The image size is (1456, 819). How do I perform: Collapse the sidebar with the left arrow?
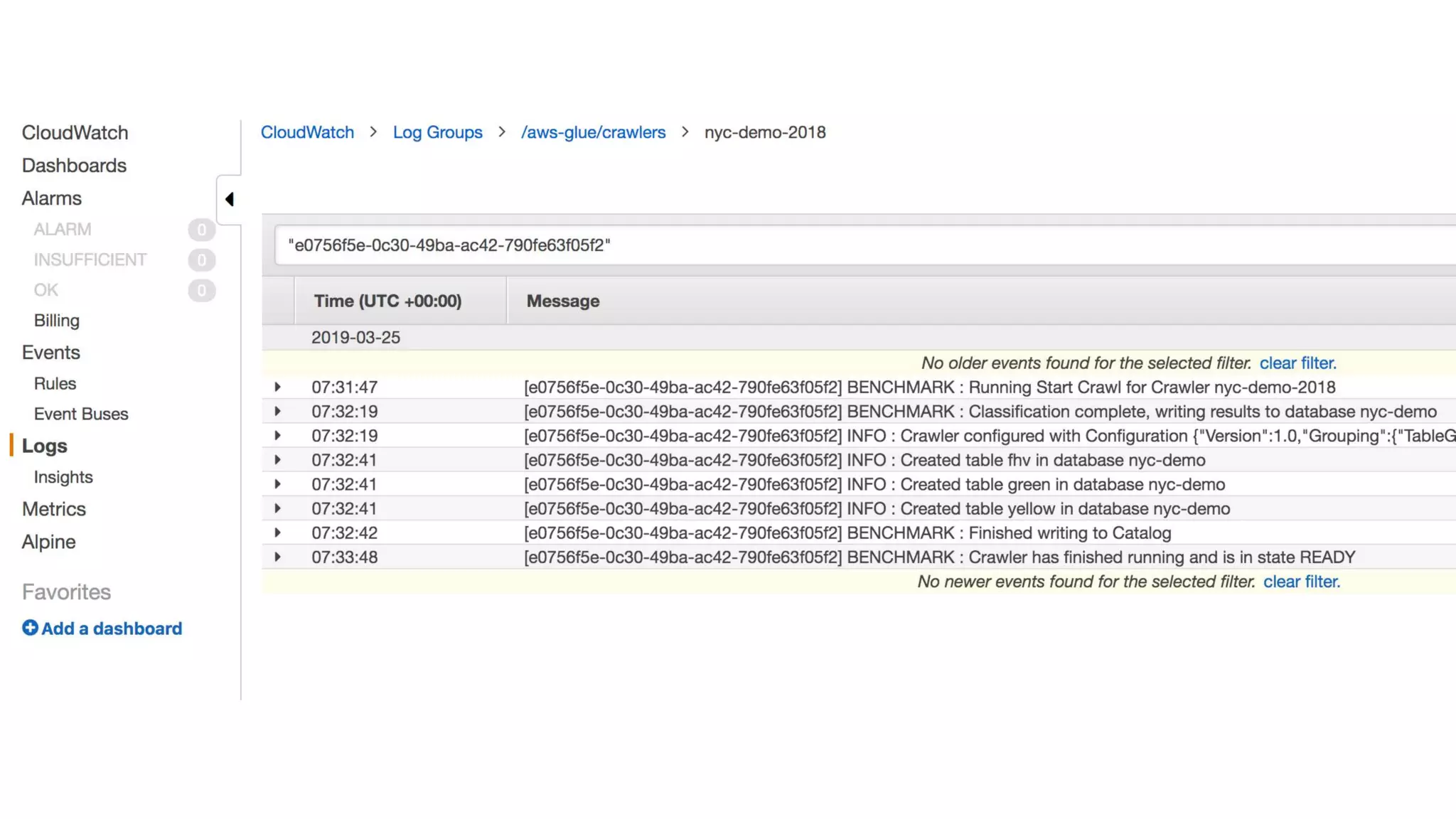(x=229, y=199)
